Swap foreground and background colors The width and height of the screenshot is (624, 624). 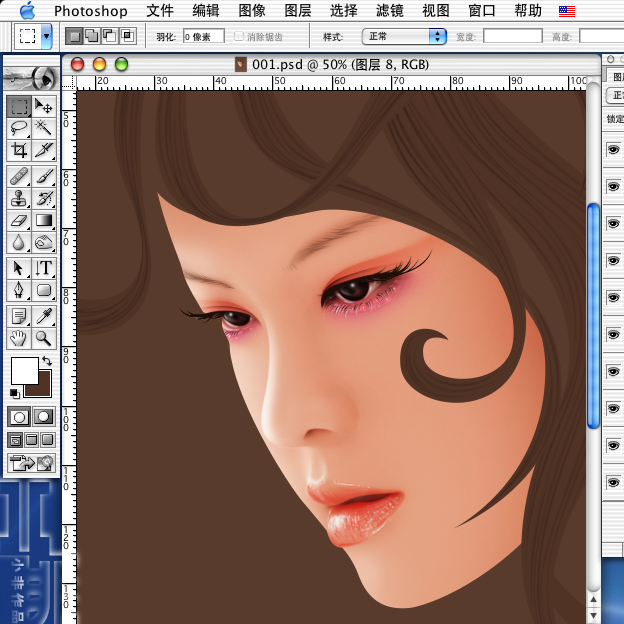tap(47, 361)
